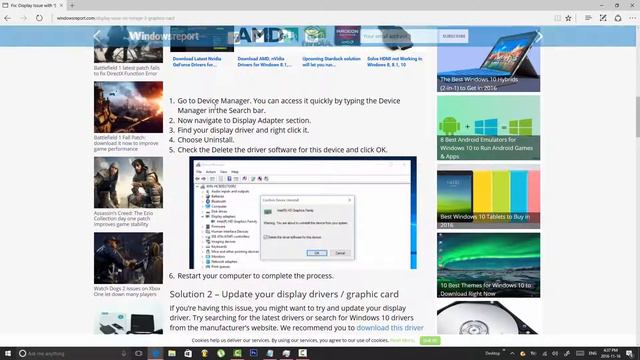This screenshot has width=640, height=360.
Task: Open '8 Best Android Emulators' card
Action: 488,128
